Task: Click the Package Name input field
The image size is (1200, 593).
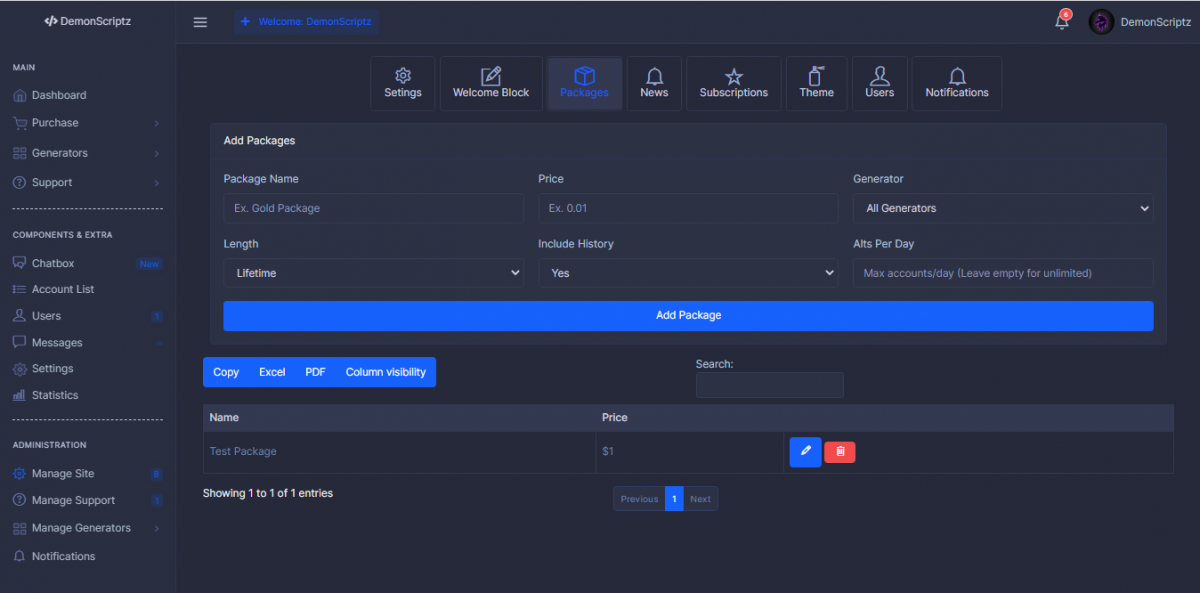Action: coord(373,208)
